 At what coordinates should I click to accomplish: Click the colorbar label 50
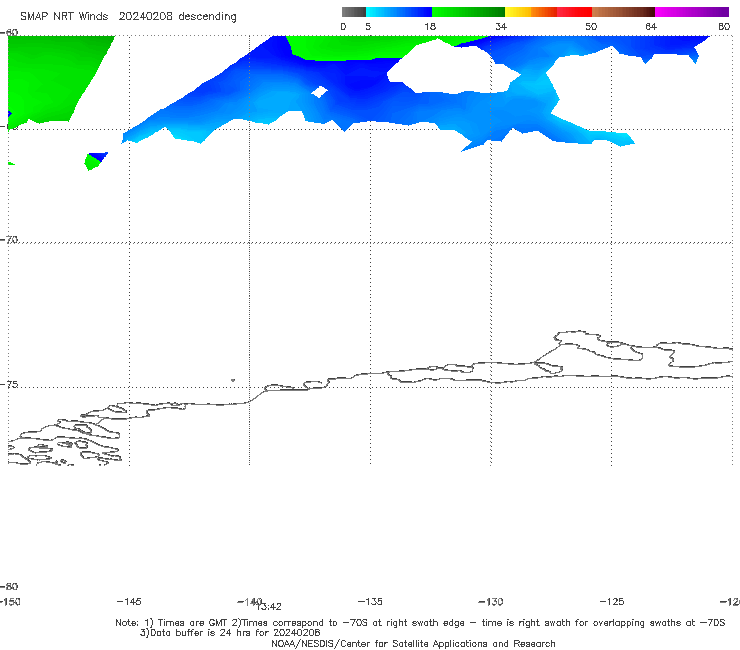[591, 26]
